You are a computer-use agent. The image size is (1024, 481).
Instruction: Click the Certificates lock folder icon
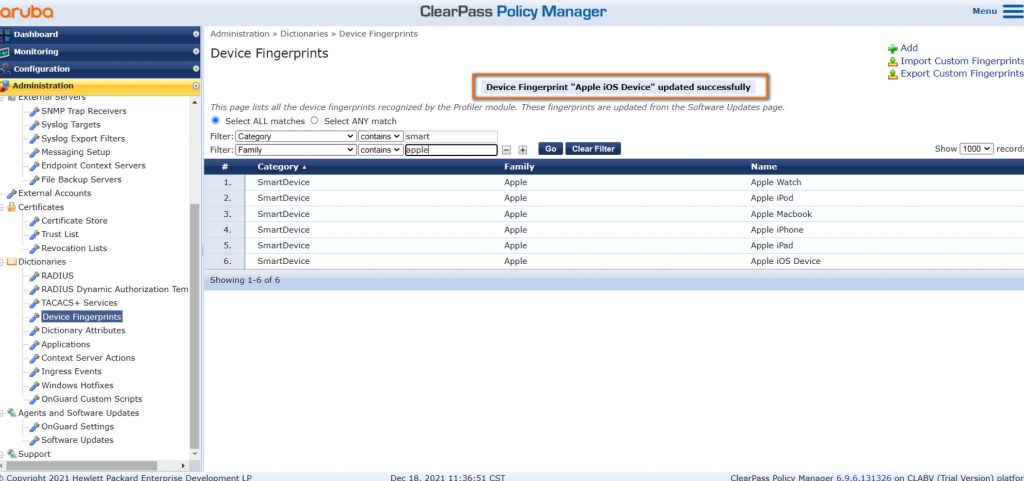point(12,208)
